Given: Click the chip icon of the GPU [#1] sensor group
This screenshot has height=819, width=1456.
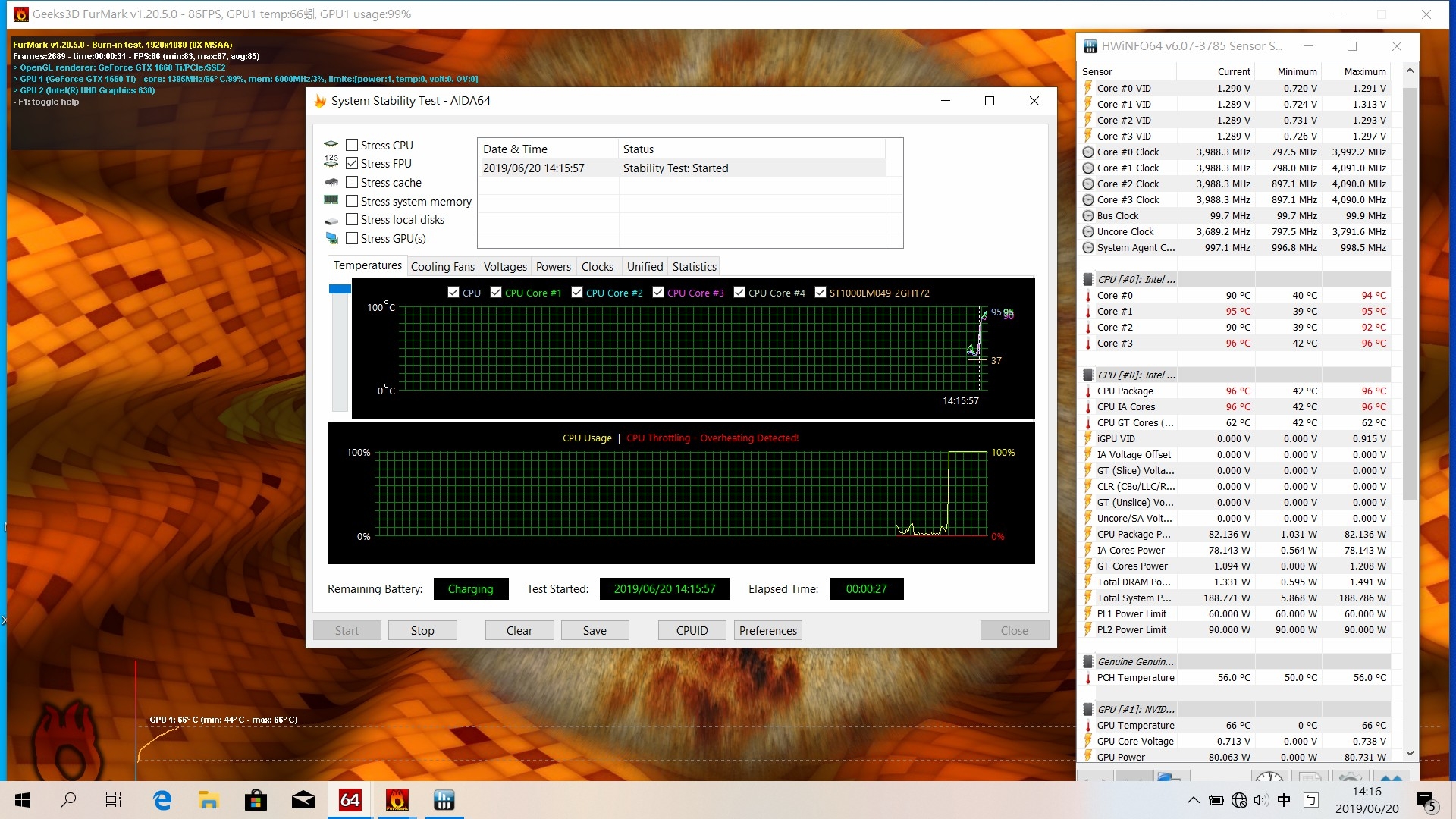Looking at the screenshot, I should (1088, 710).
